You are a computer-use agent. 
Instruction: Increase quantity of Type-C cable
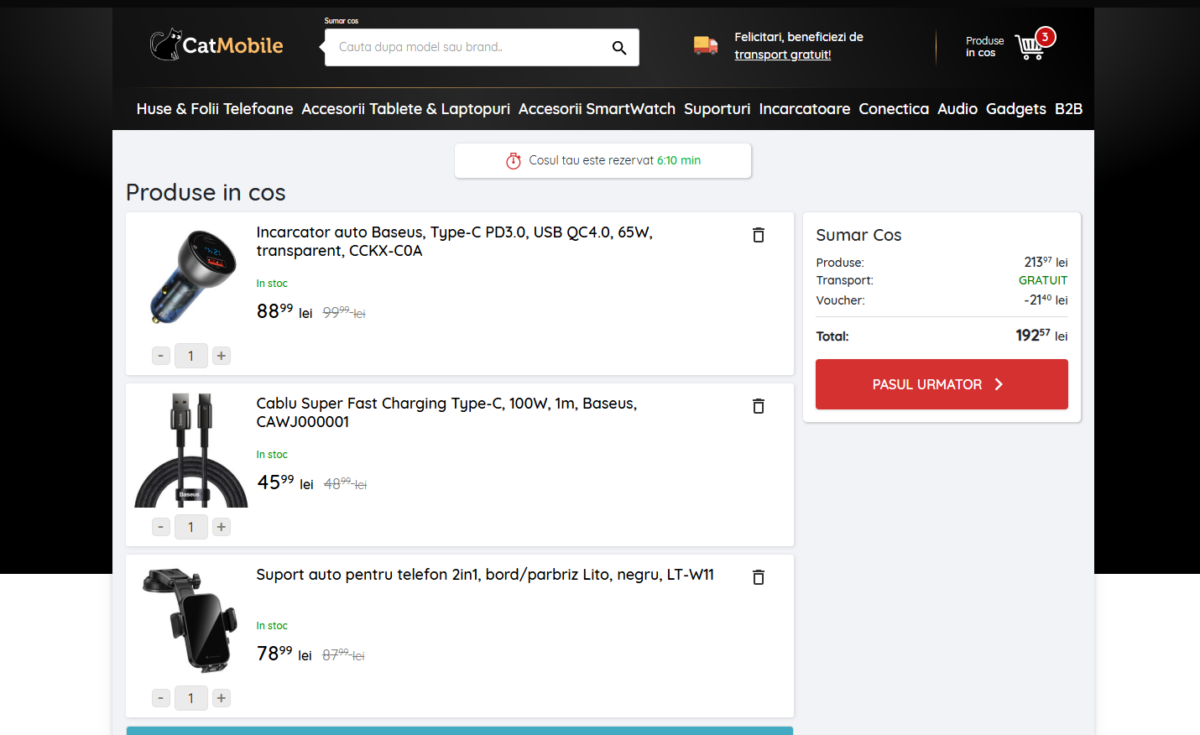tap(221, 527)
